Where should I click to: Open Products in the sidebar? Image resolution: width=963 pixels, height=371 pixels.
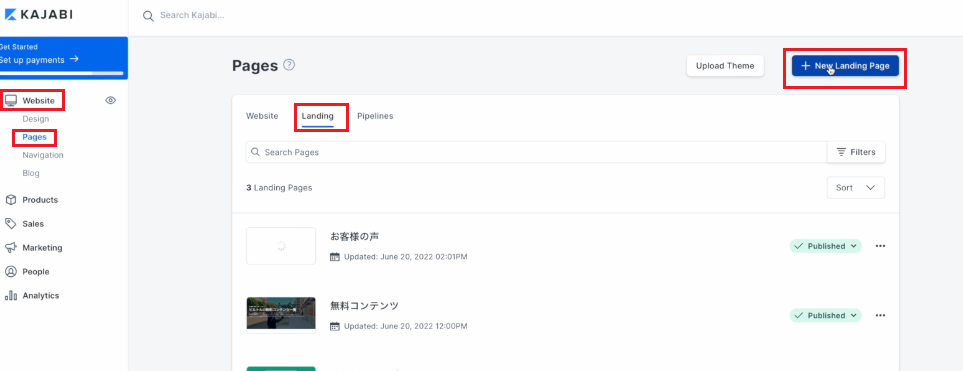tap(40, 200)
